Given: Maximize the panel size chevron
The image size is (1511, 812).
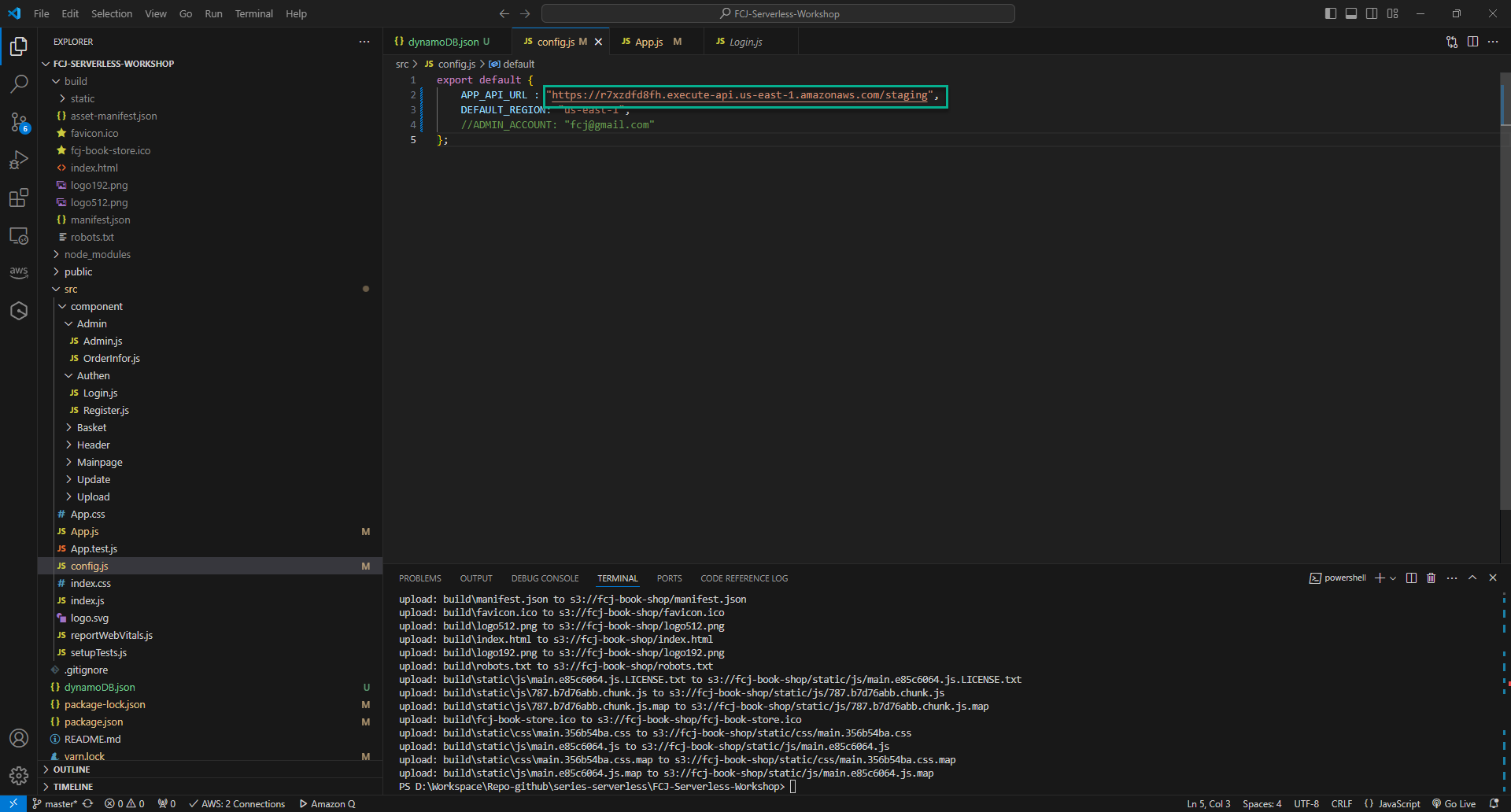Looking at the screenshot, I should click(1472, 578).
